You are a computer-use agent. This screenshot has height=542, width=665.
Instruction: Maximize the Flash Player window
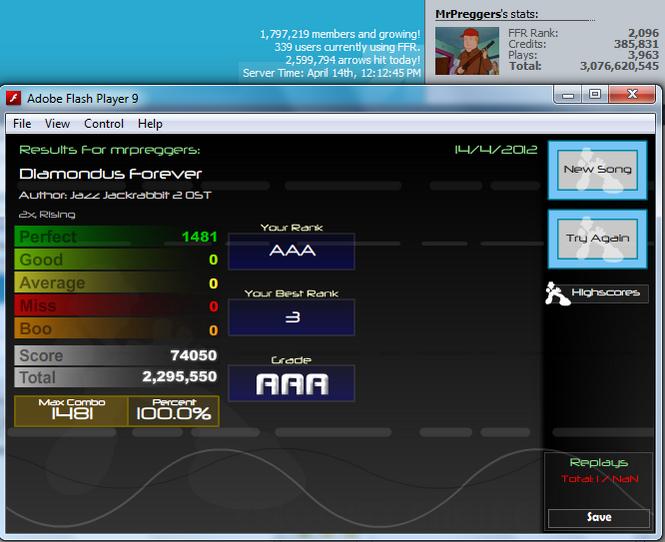click(x=595, y=95)
